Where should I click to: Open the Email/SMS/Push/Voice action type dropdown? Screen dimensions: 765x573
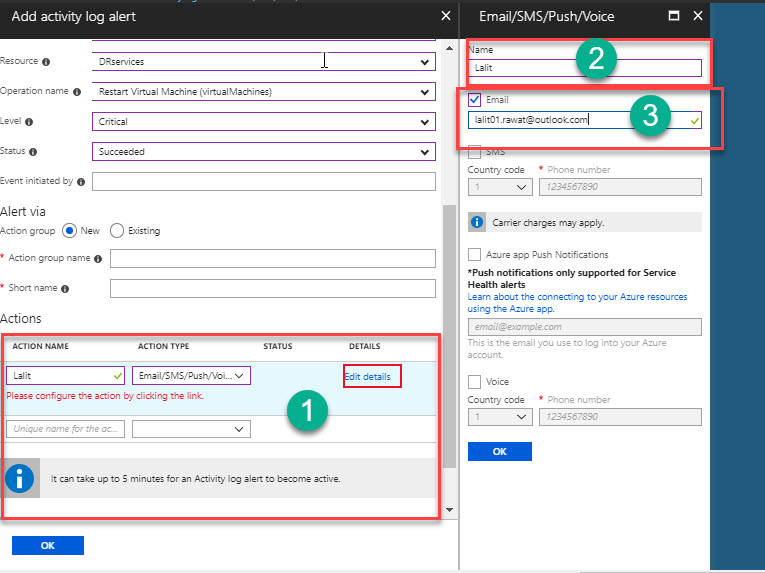point(191,376)
